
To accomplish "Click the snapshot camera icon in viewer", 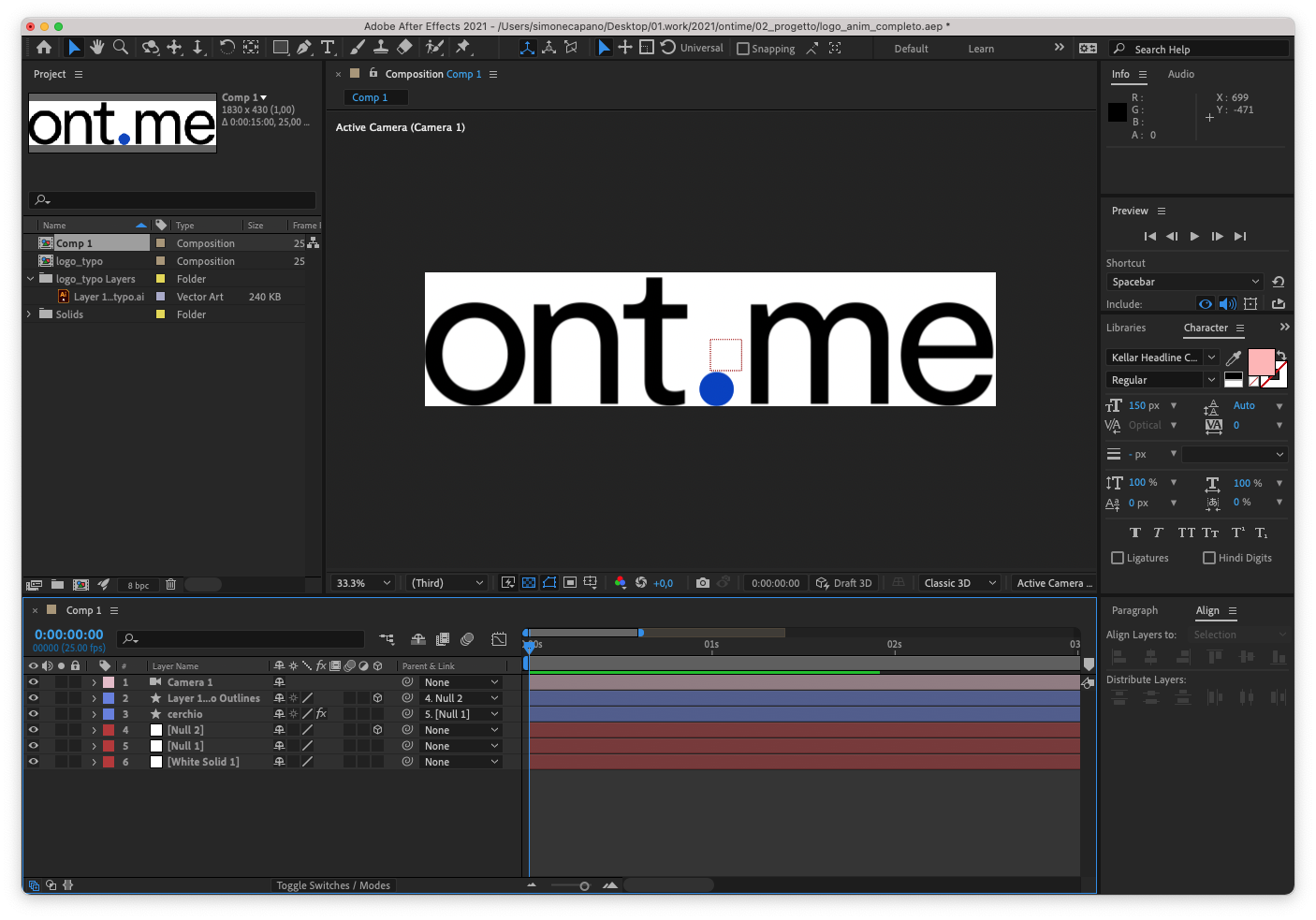I will 703,582.
